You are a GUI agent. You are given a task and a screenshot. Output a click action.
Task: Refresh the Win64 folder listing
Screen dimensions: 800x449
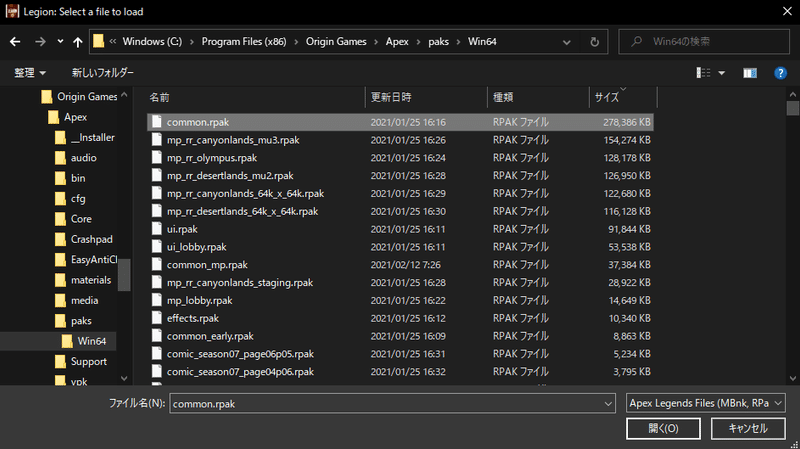coord(594,42)
